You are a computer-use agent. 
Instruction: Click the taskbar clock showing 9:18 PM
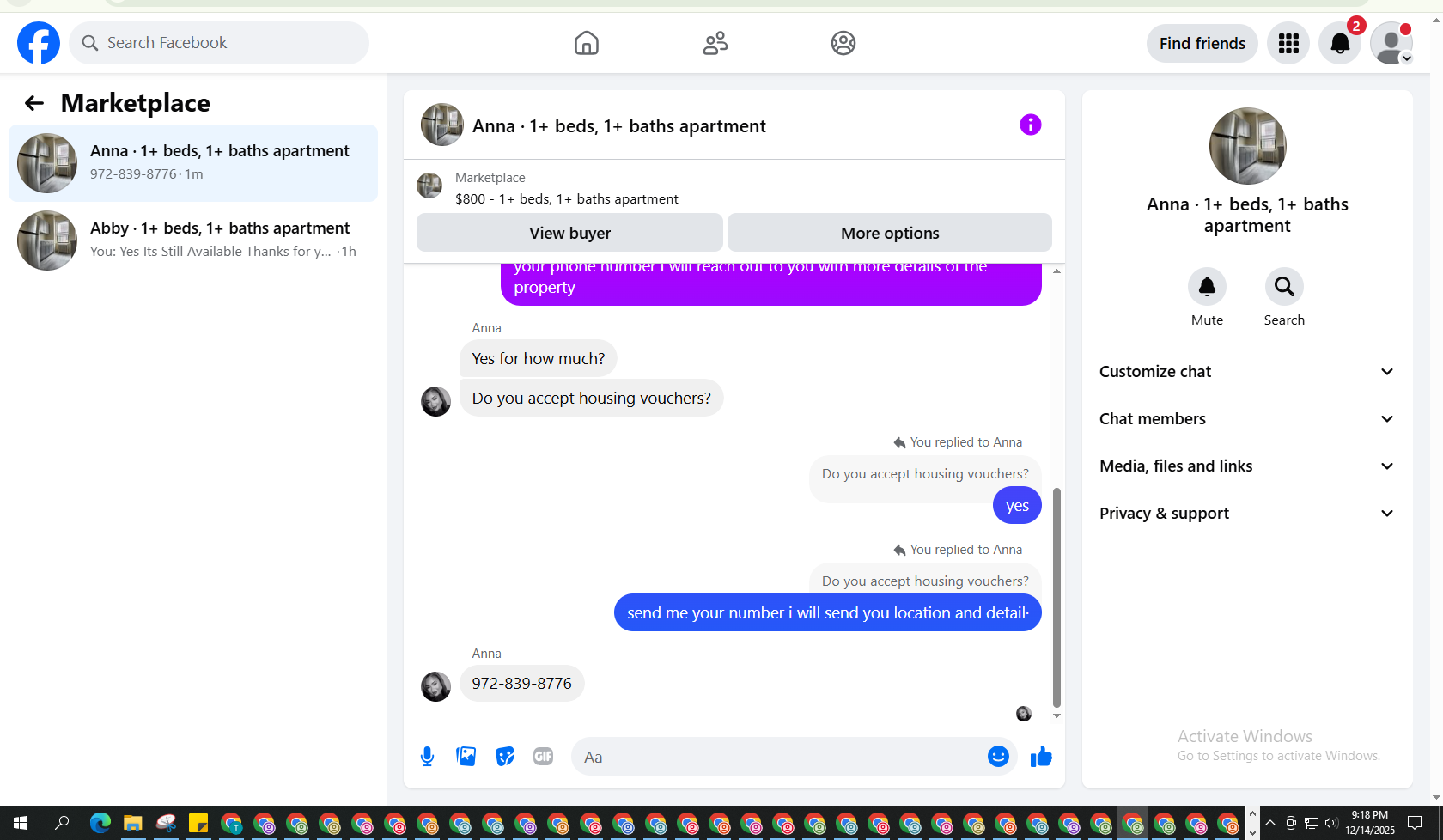coord(1369,823)
